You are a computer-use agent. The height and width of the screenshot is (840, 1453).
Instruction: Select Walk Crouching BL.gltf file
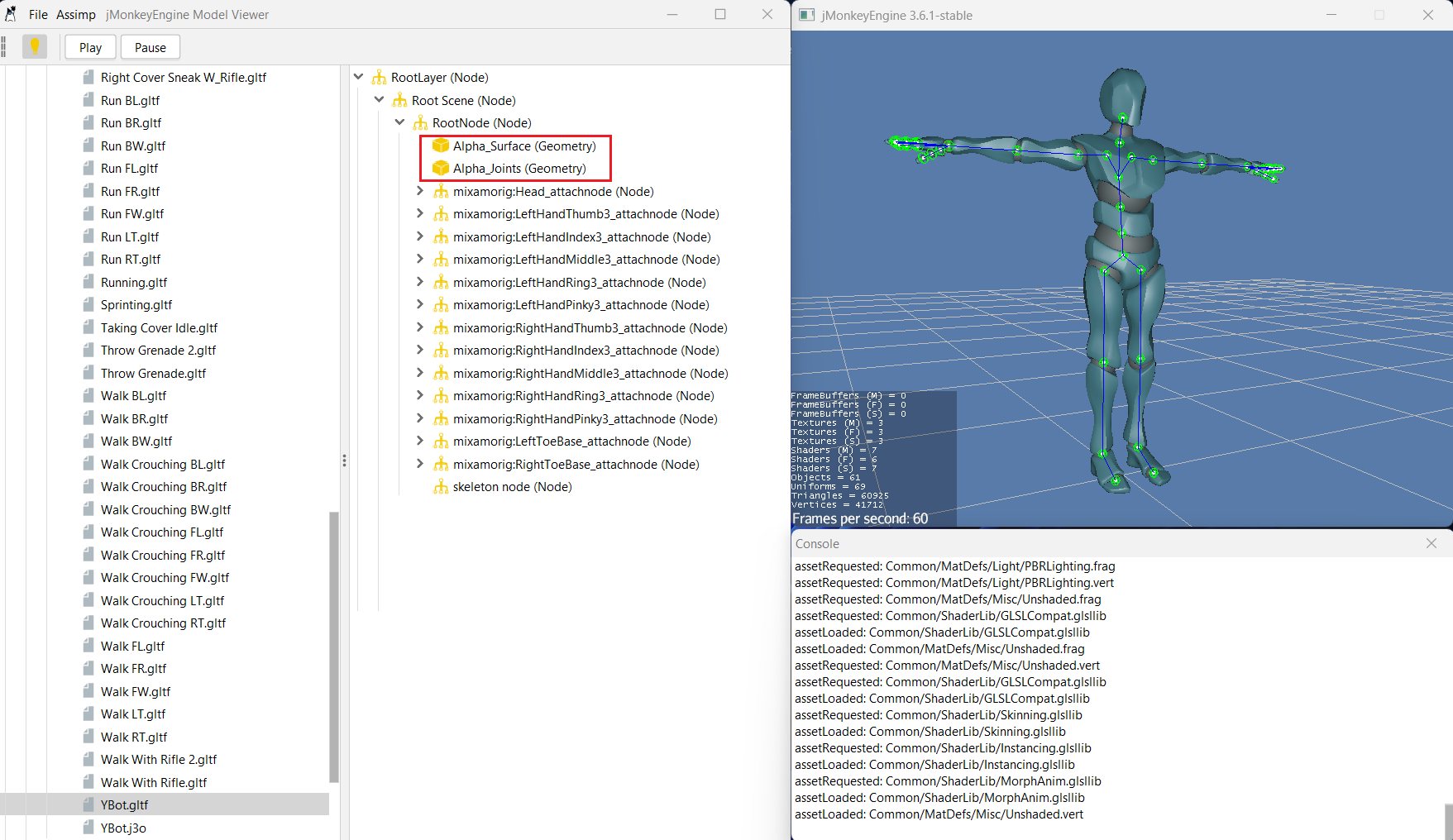coord(163,464)
